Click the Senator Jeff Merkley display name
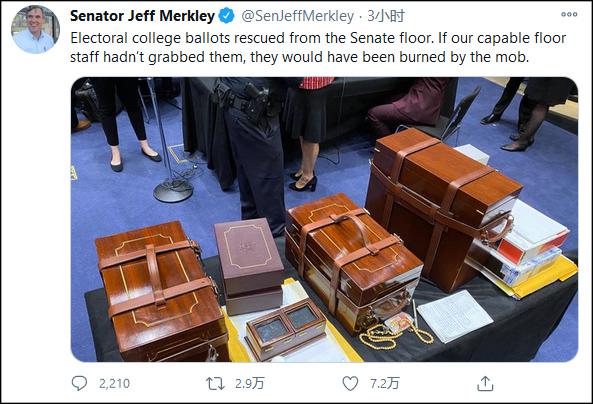The image size is (593, 404). click(143, 16)
